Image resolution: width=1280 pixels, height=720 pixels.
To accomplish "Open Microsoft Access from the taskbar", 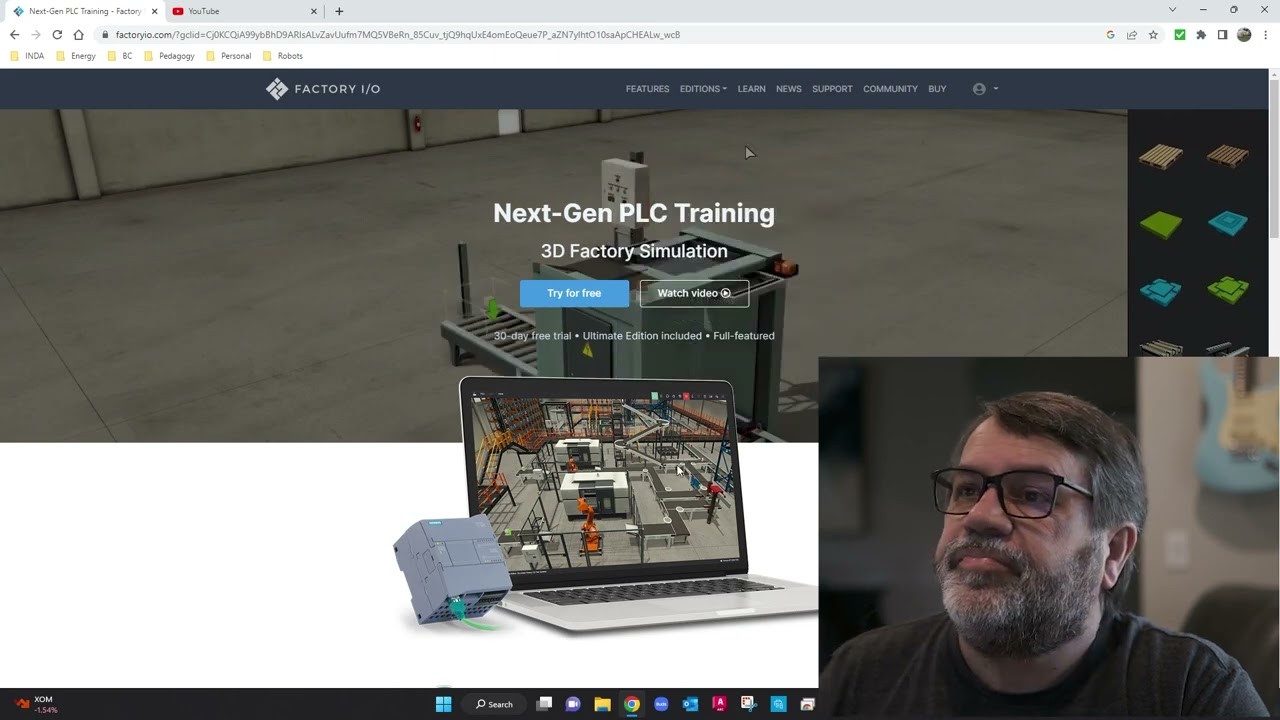I will coord(719,704).
